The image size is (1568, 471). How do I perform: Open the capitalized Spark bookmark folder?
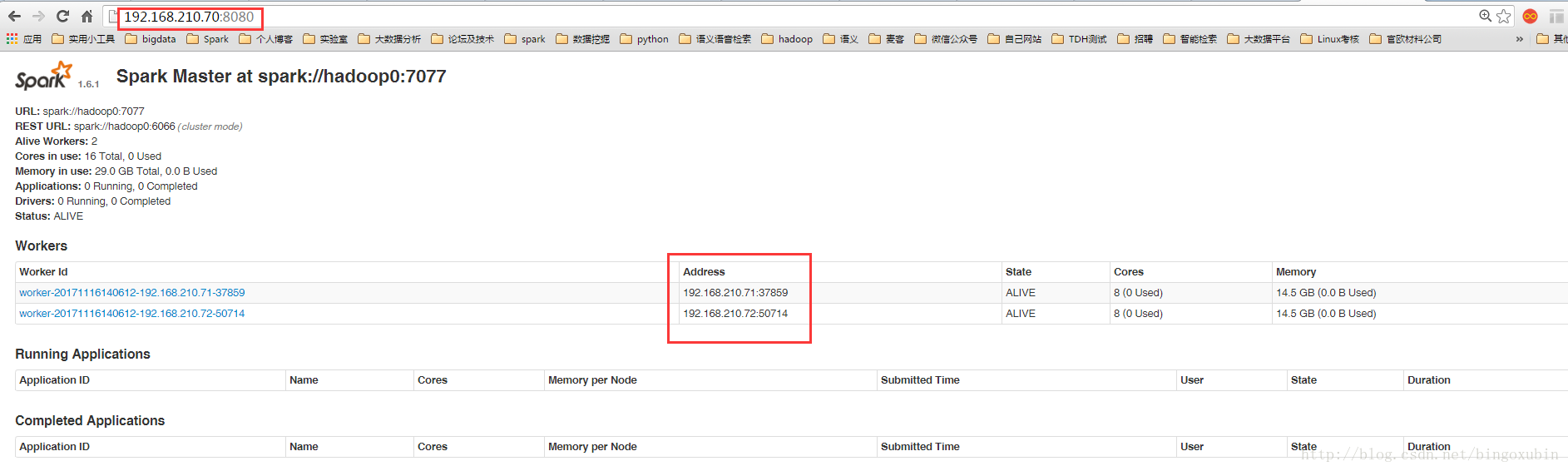(x=208, y=39)
